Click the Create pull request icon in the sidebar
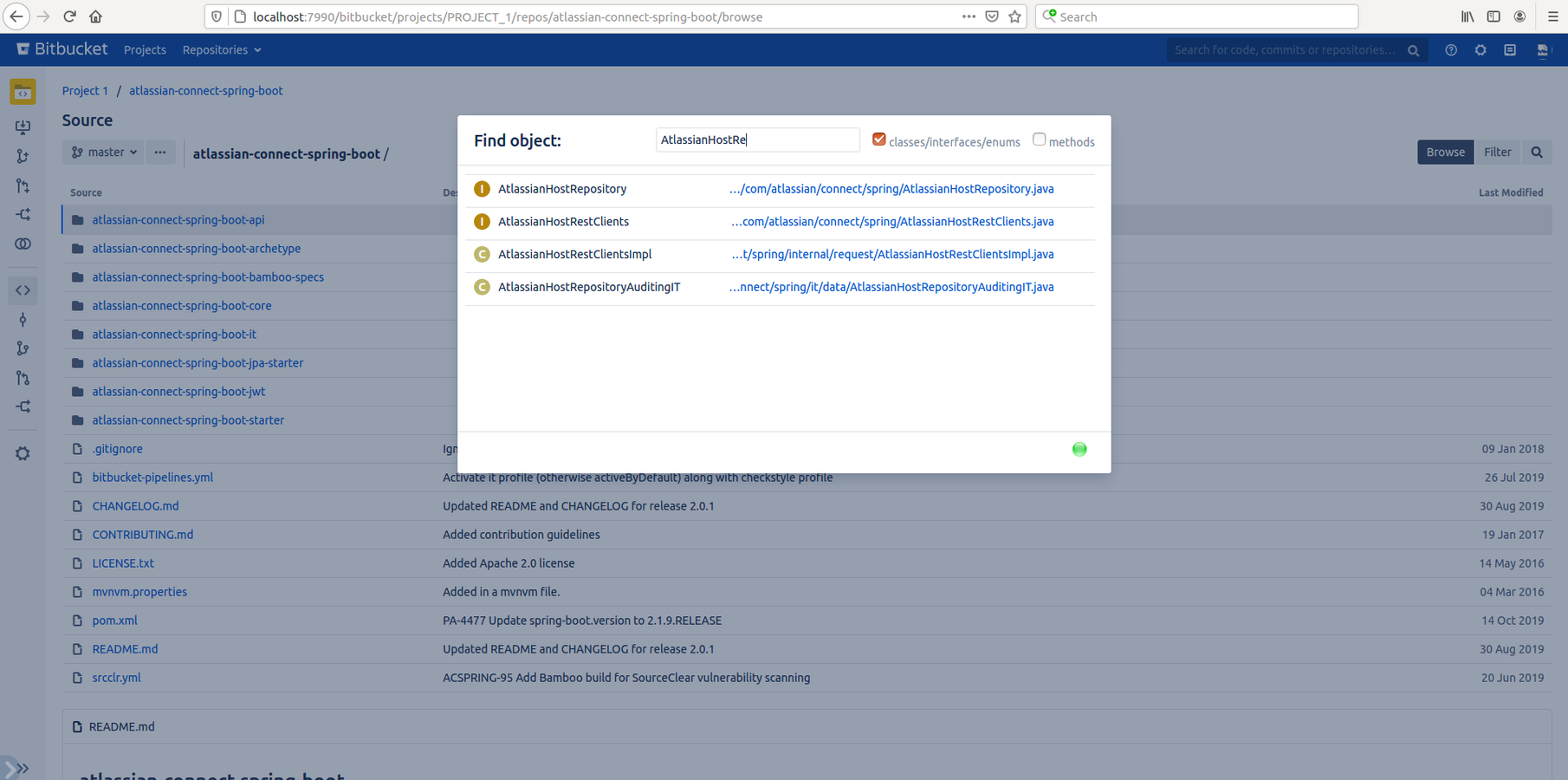The height and width of the screenshot is (780, 1568). (23, 185)
